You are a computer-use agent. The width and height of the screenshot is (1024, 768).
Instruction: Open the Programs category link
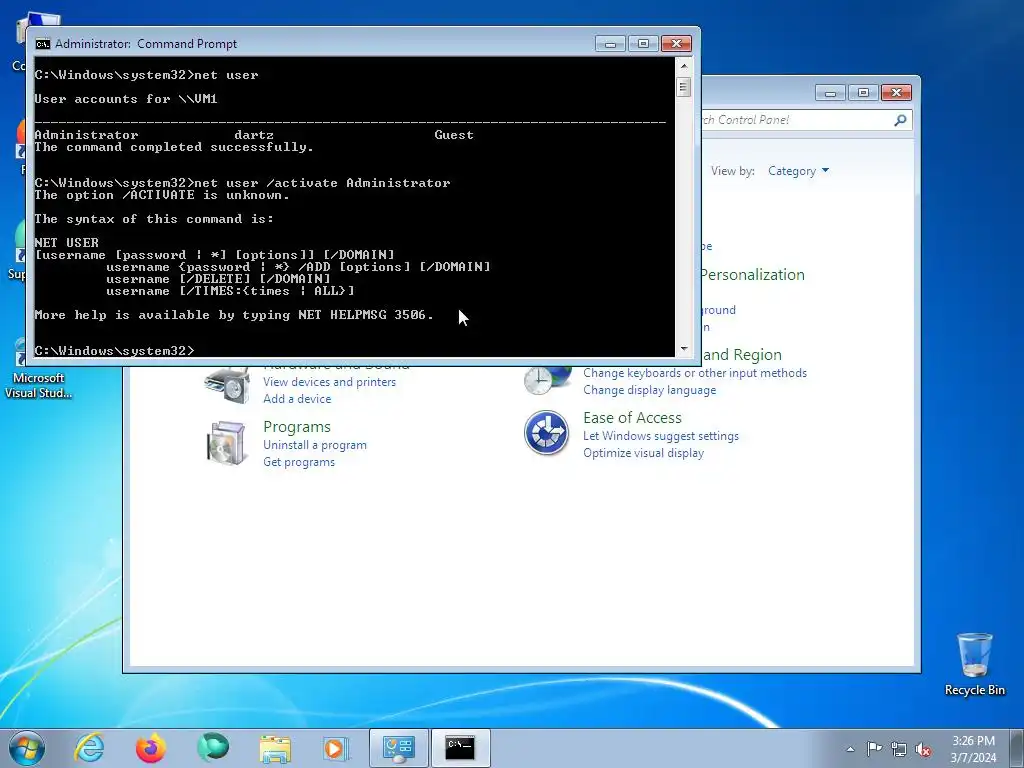pos(297,426)
